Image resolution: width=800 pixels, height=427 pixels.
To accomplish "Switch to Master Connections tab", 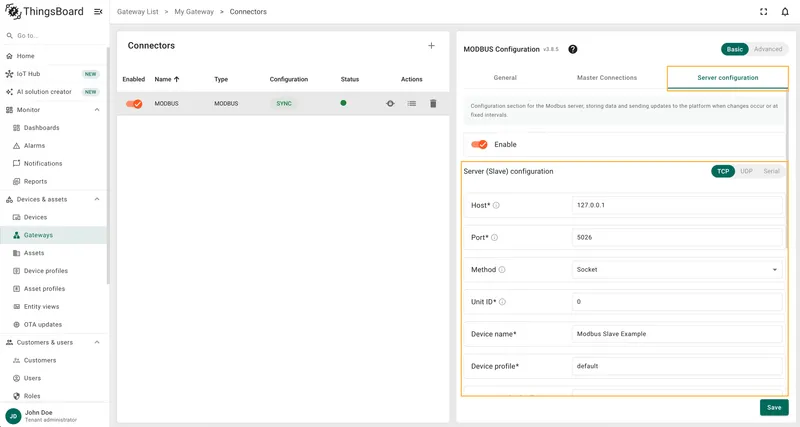I will pos(607,78).
